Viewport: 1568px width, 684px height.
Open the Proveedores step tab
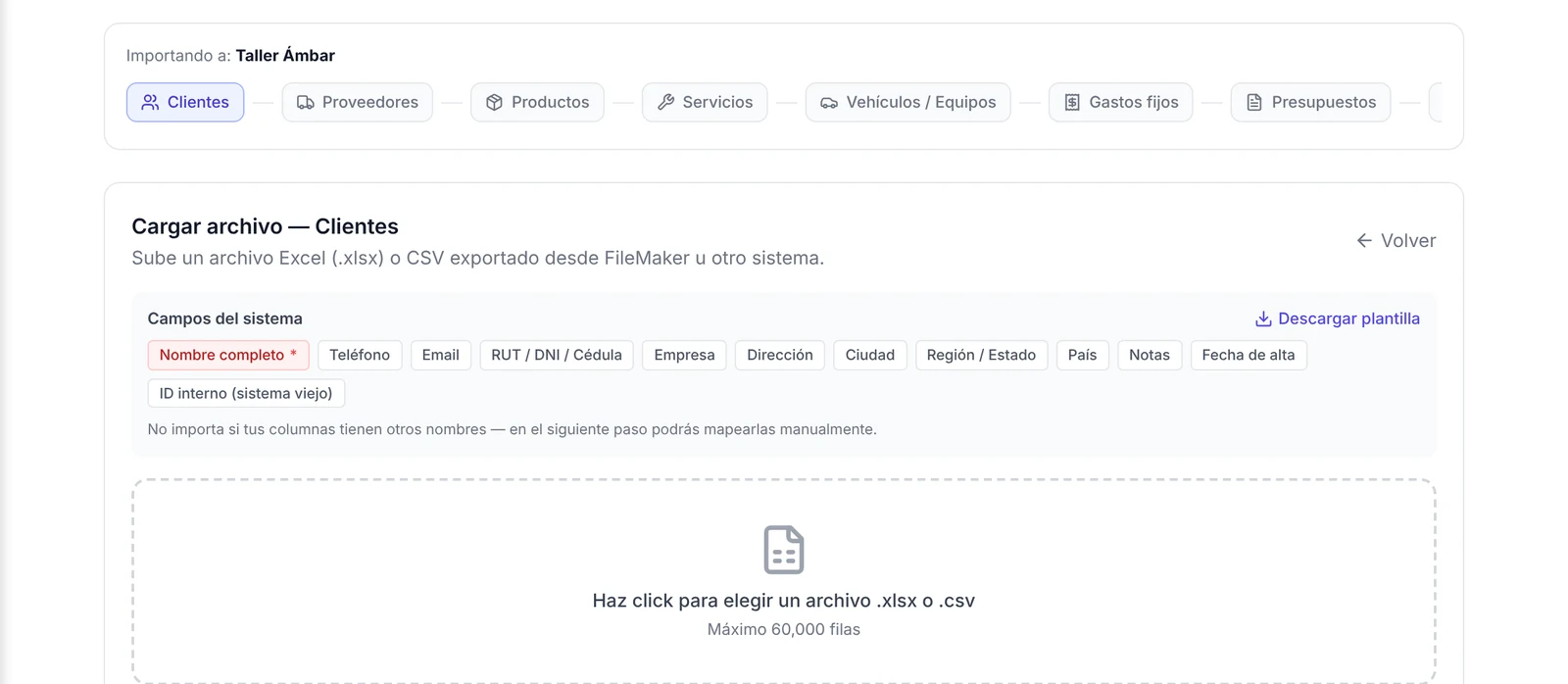358,102
